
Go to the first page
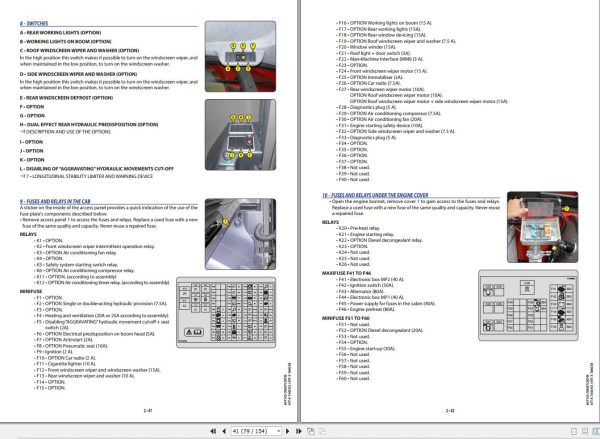click(x=213, y=431)
